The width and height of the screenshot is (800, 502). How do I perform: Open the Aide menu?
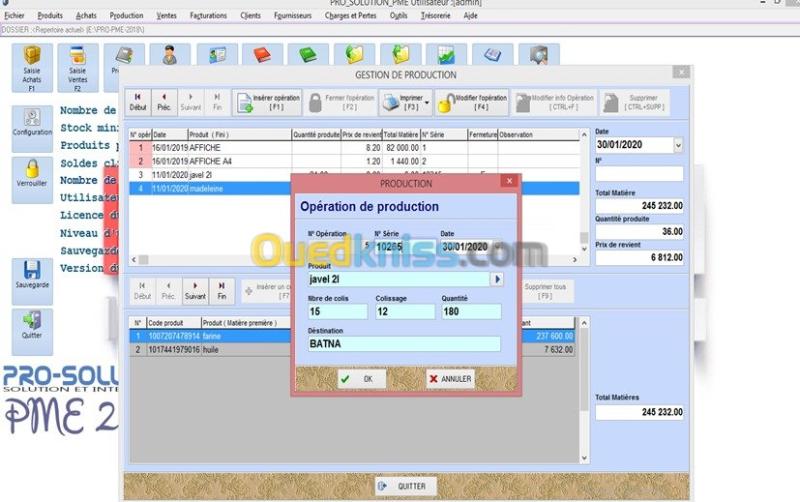(470, 16)
